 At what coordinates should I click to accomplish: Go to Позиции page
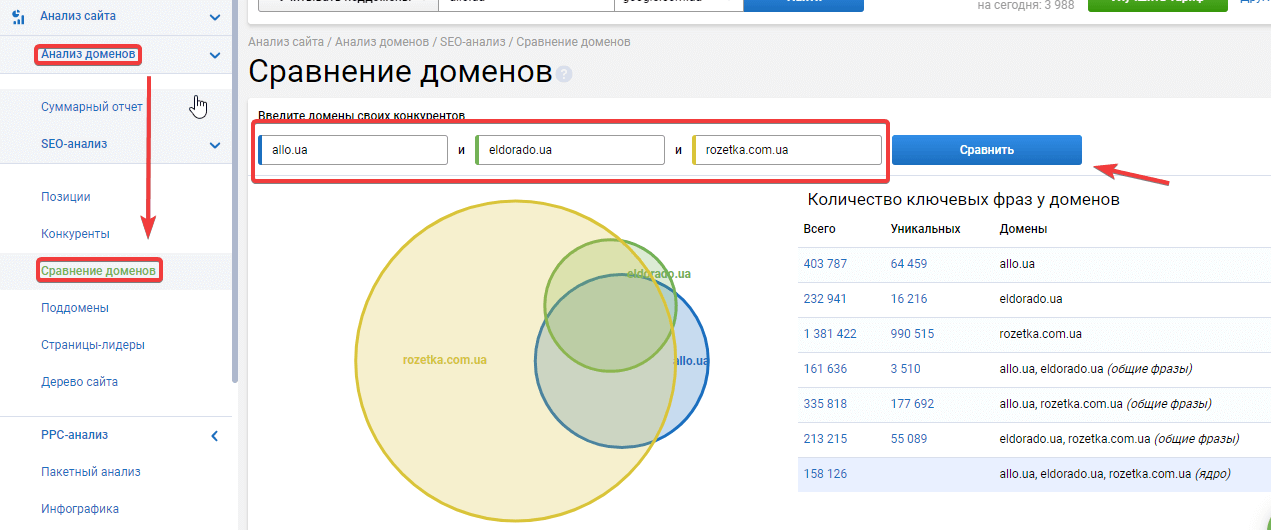click(66, 197)
